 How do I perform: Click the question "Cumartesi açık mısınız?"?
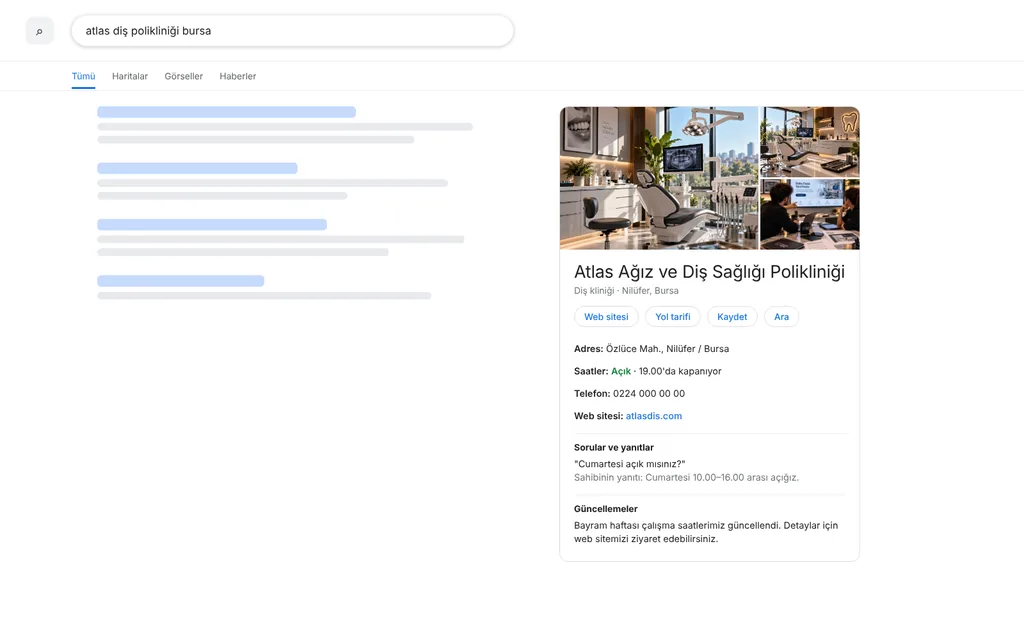pyautogui.click(x=630, y=464)
